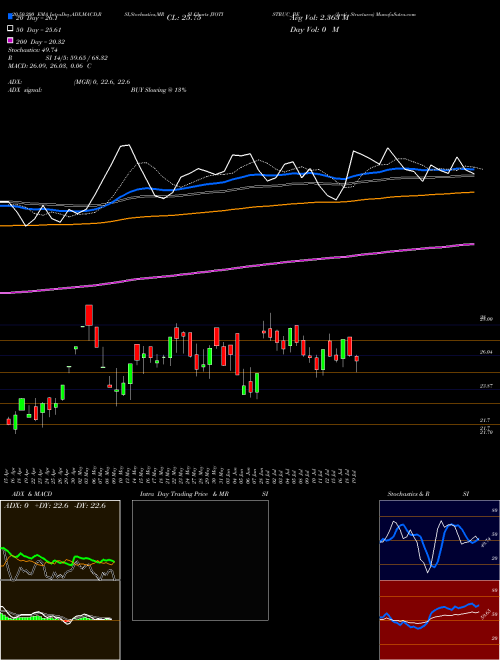Click the 'Stochastics & R' panel title

point(408,494)
